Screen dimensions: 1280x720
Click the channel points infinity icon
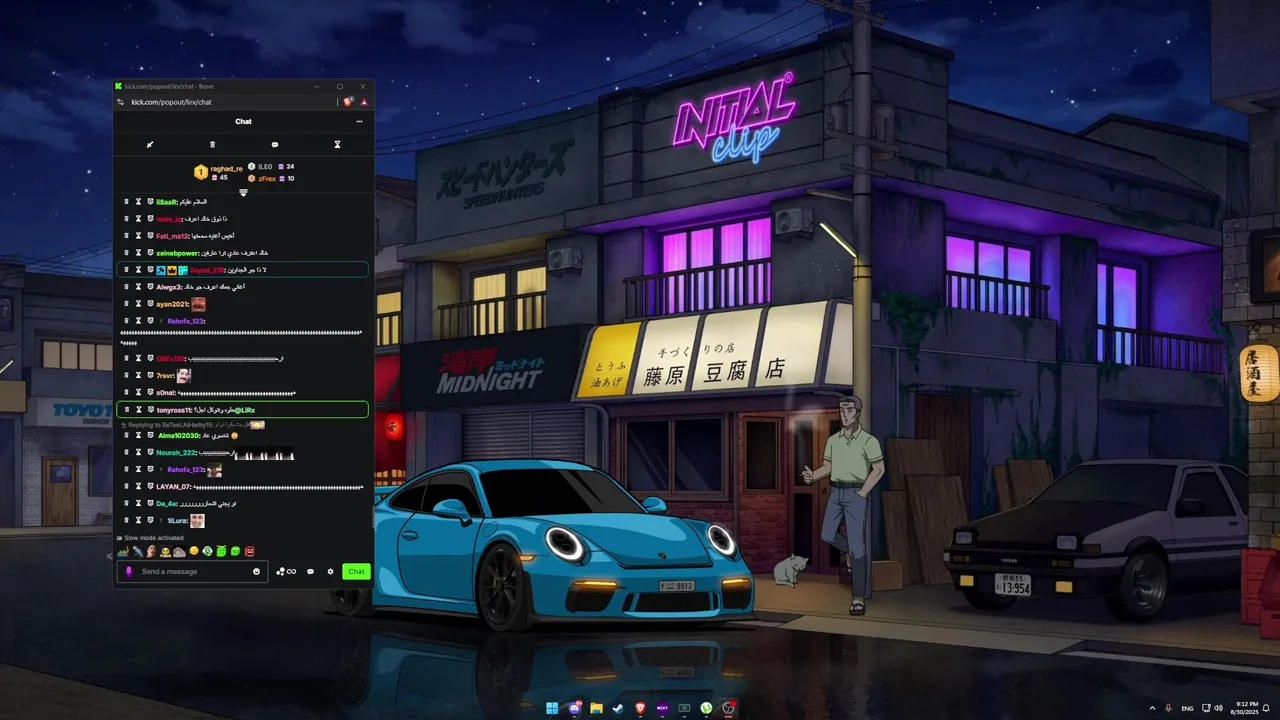pos(287,572)
